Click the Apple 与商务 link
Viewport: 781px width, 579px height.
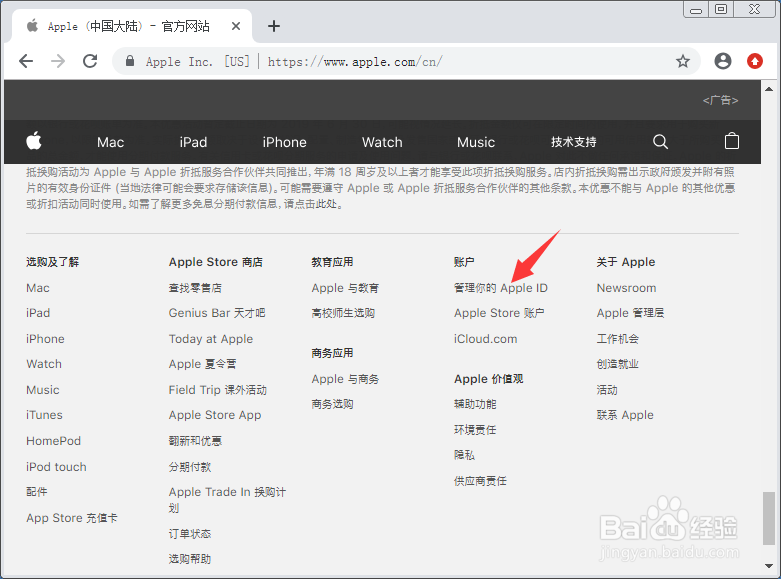click(345, 379)
